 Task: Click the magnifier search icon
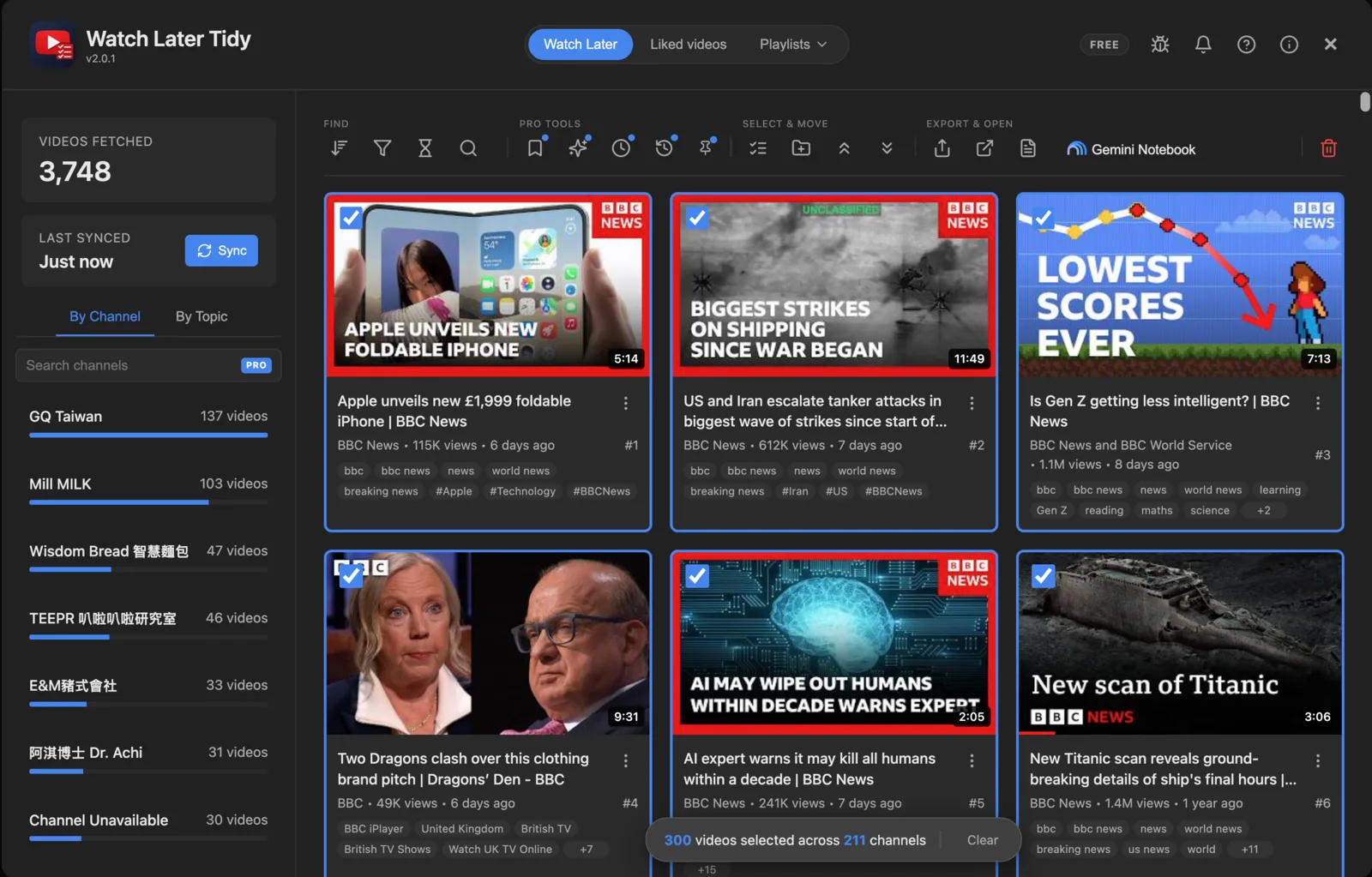[468, 148]
